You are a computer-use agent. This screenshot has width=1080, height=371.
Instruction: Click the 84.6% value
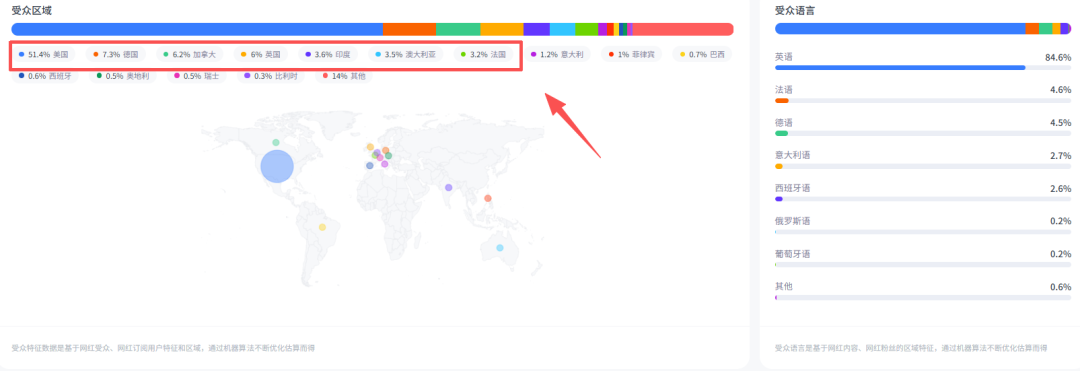click(1058, 57)
